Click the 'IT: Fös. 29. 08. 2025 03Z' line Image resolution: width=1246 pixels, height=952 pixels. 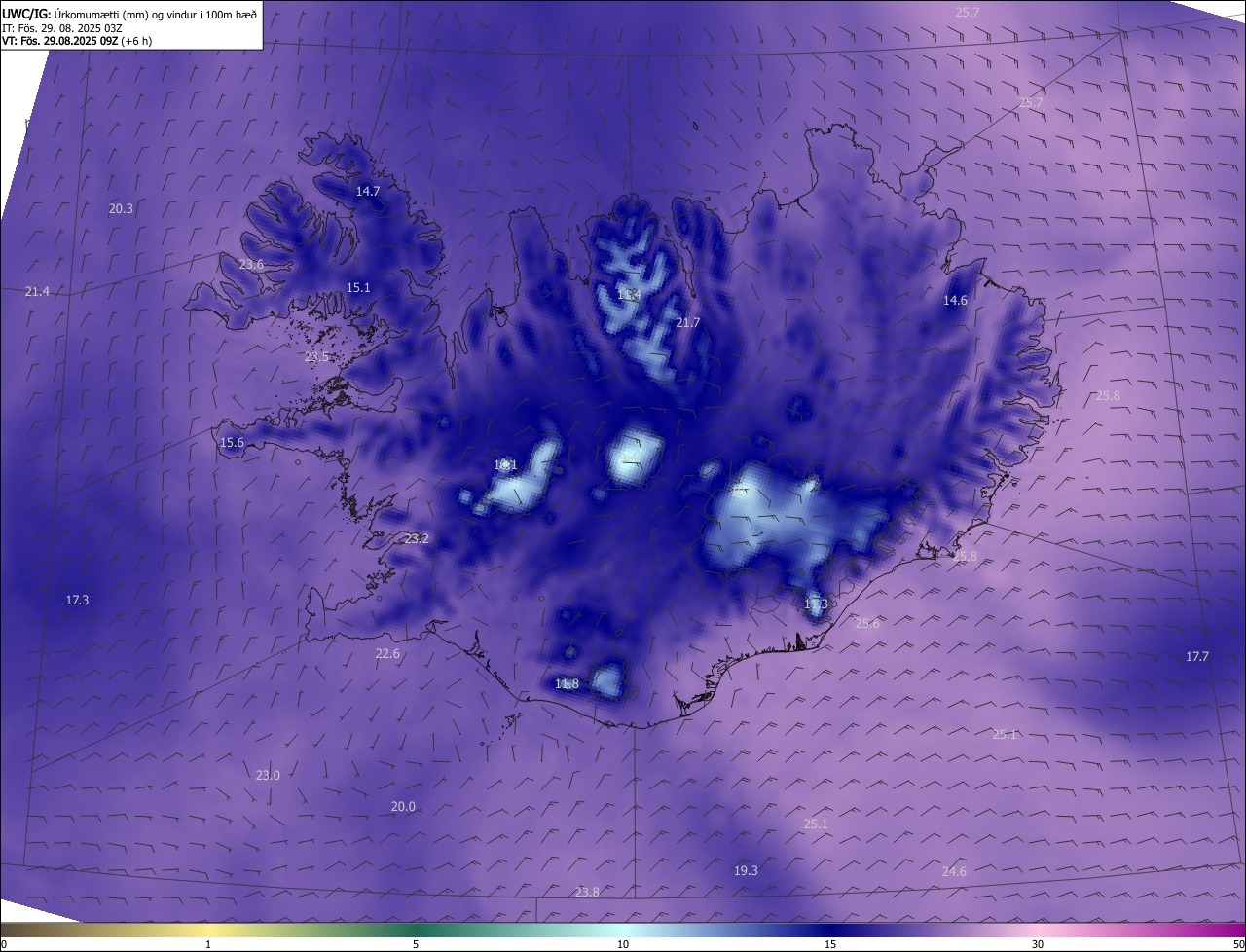click(x=61, y=28)
